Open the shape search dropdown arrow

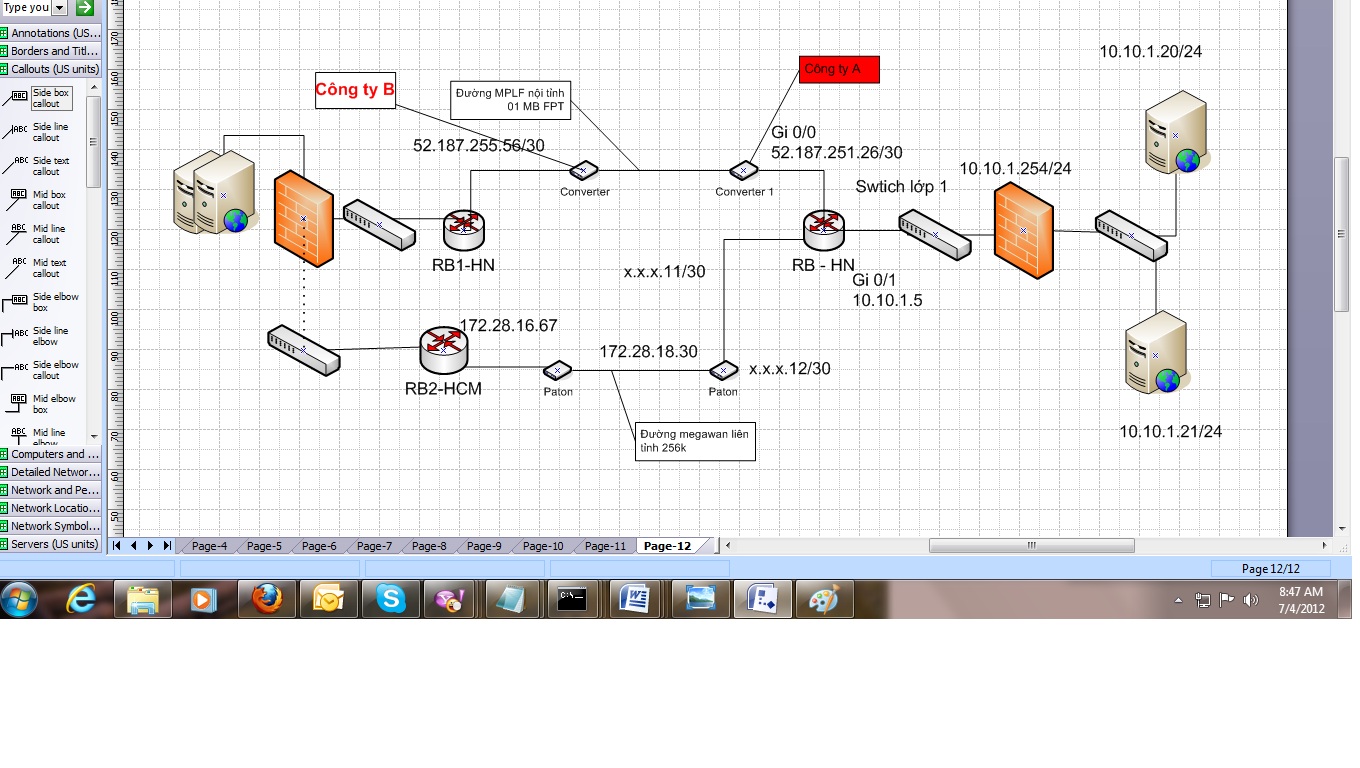pyautogui.click(x=59, y=8)
